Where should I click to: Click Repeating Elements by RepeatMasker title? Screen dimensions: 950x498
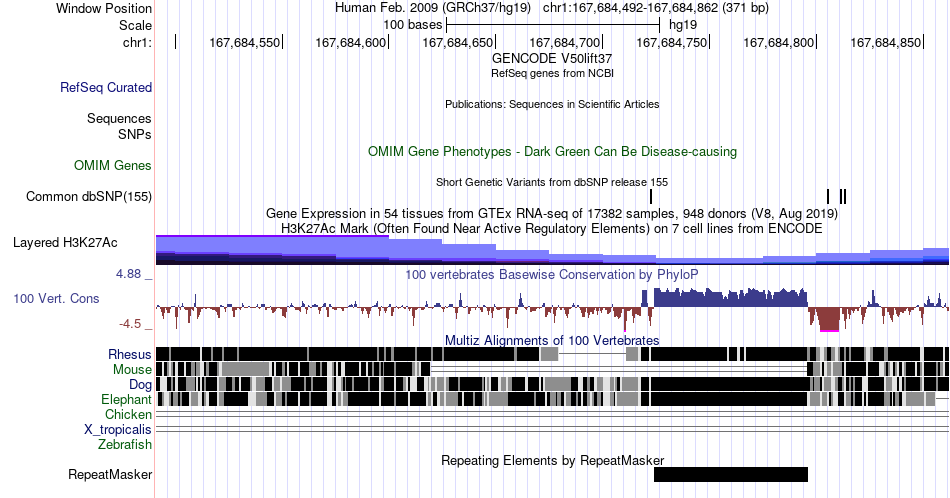[552, 460]
